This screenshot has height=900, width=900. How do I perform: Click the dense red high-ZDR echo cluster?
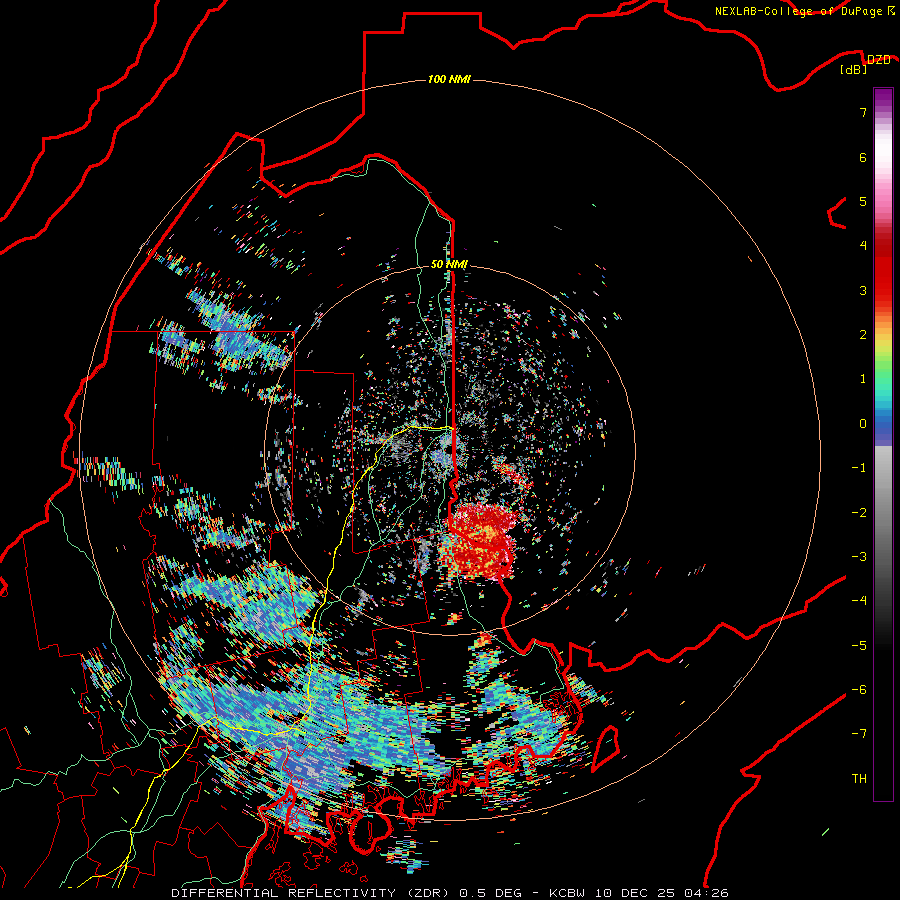[x=479, y=540]
